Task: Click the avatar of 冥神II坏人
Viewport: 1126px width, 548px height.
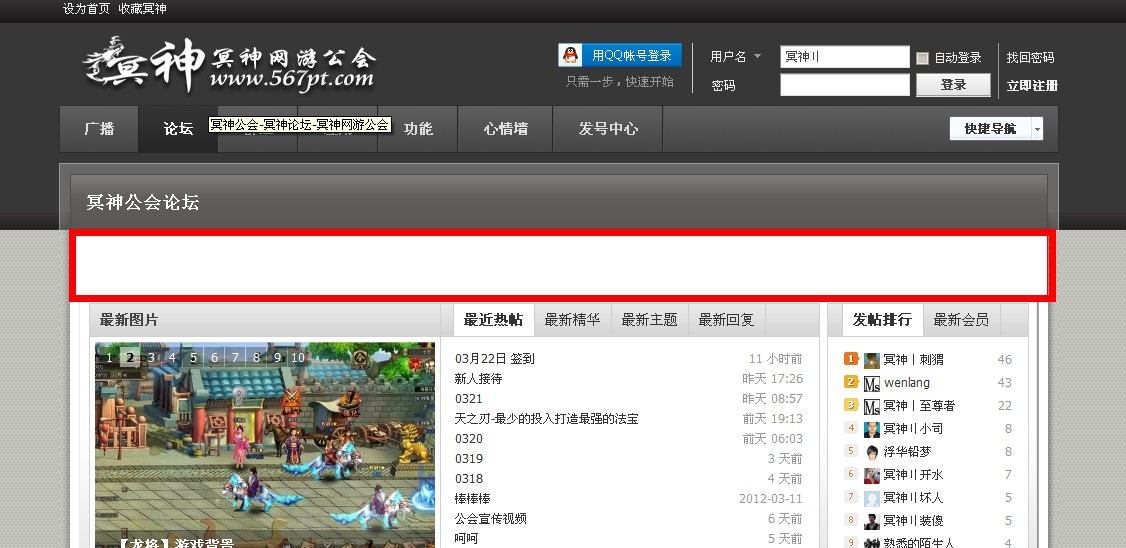Action: [871, 498]
